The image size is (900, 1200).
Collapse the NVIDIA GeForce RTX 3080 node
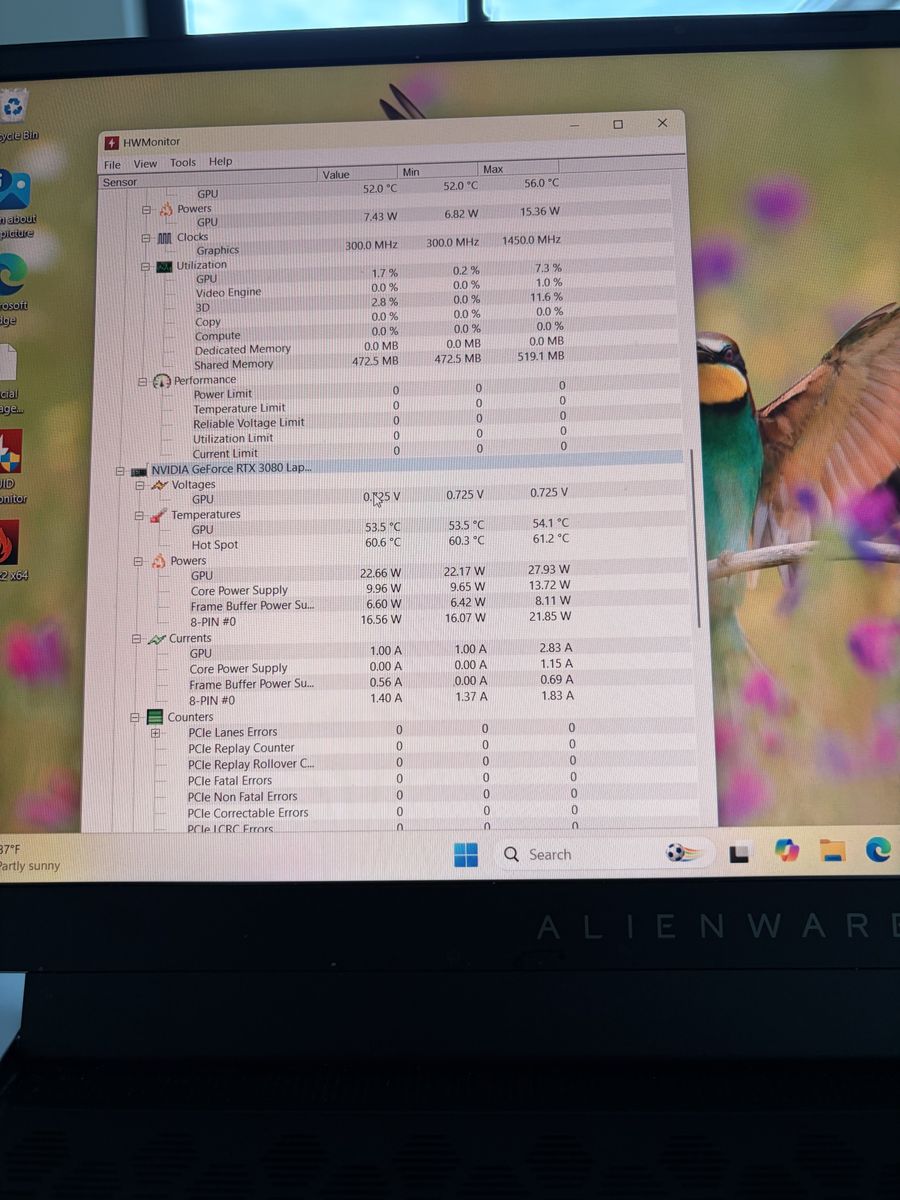(120, 469)
